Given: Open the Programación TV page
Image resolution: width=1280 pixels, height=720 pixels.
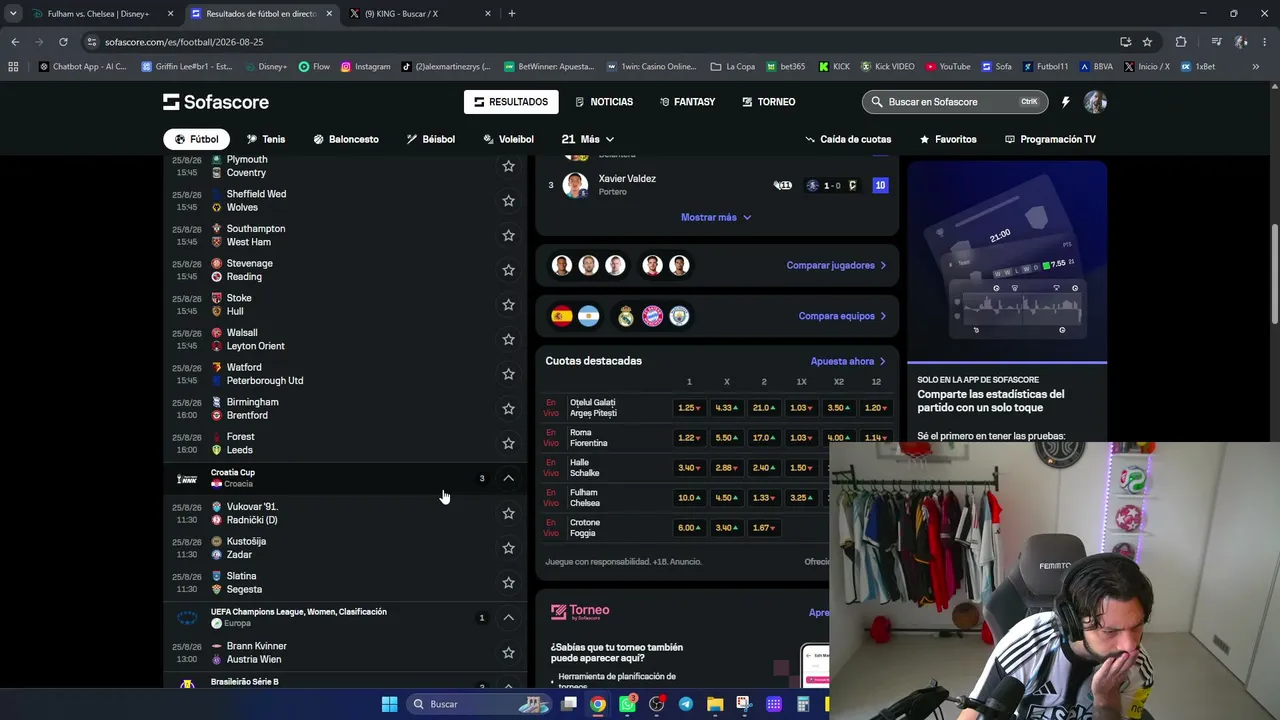Looking at the screenshot, I should pos(1050,139).
